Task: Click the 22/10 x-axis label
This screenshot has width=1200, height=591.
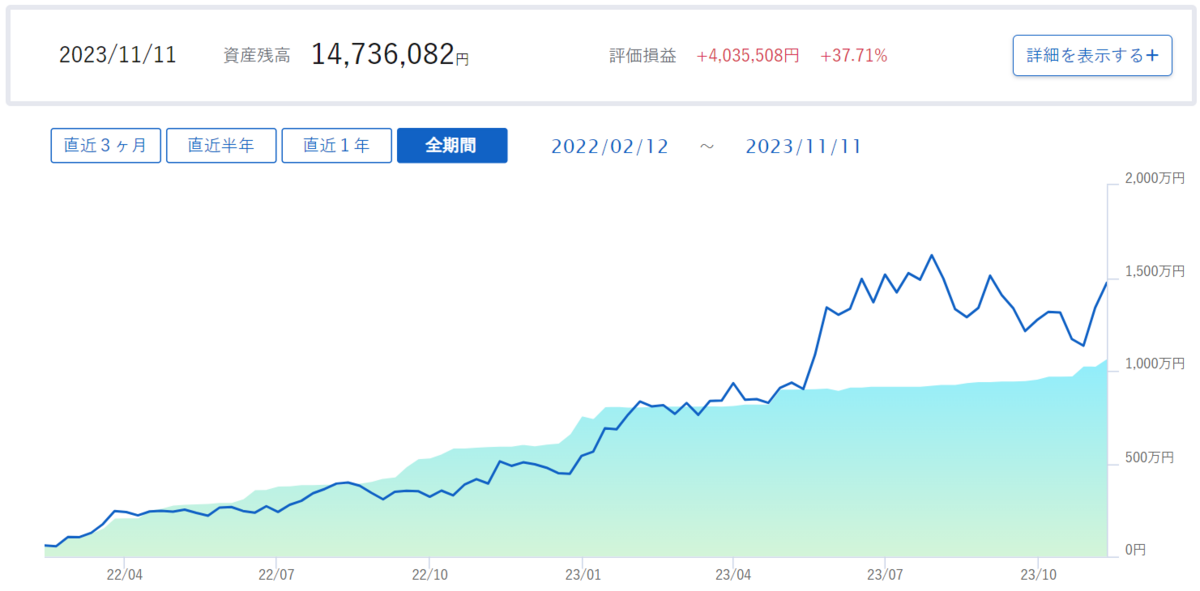Action: [x=429, y=575]
